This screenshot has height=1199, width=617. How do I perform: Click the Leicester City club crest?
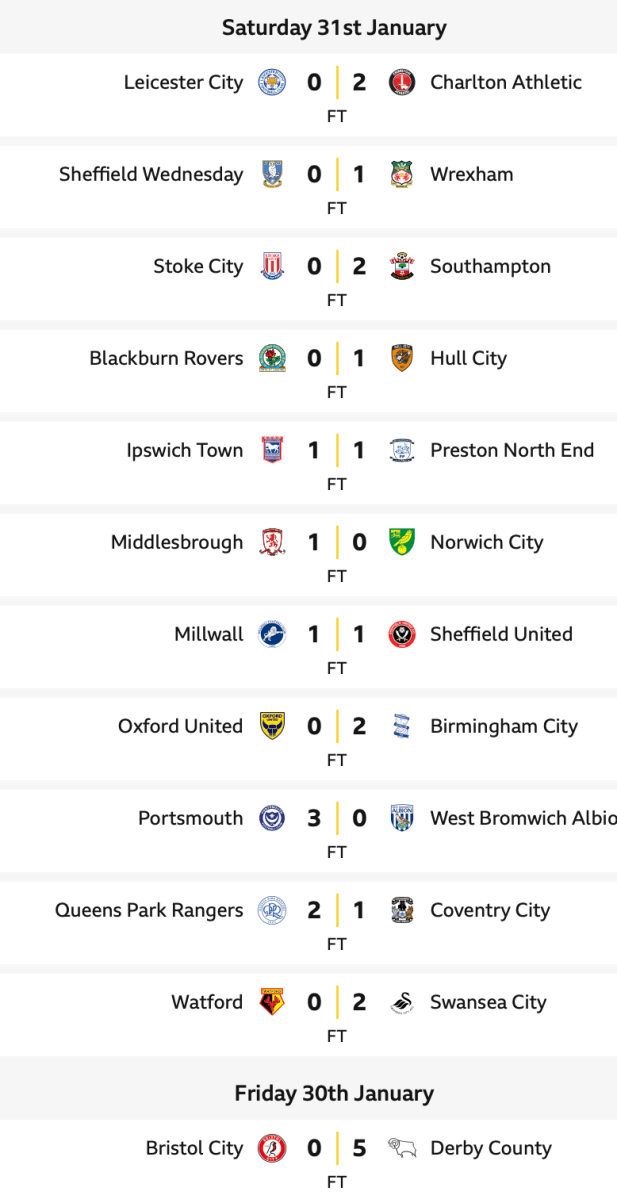pos(270,82)
